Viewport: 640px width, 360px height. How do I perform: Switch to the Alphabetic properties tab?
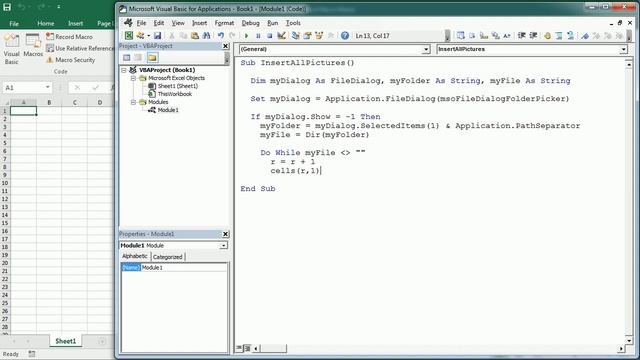click(x=135, y=256)
